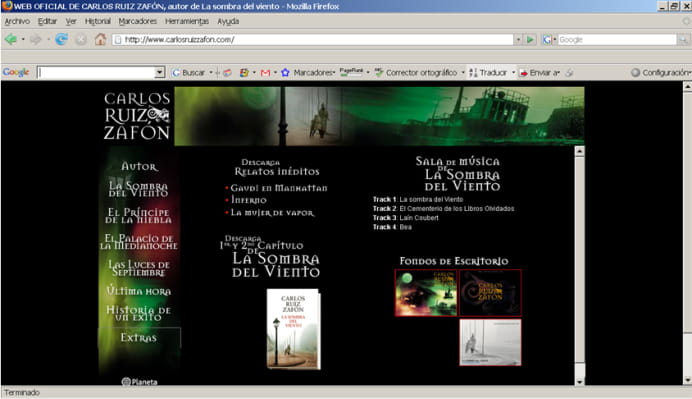Download the Gaudí en Manhattan story
Viewport: 692px width, 399px height.
279,188
